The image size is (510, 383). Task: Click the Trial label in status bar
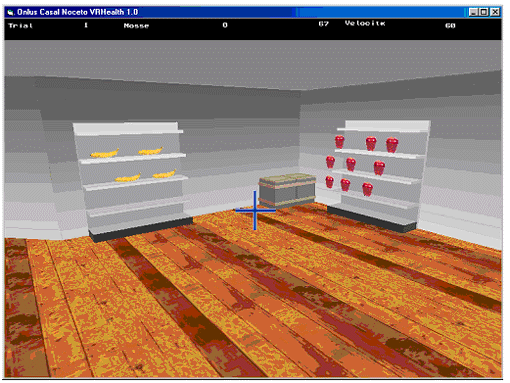coord(21,26)
